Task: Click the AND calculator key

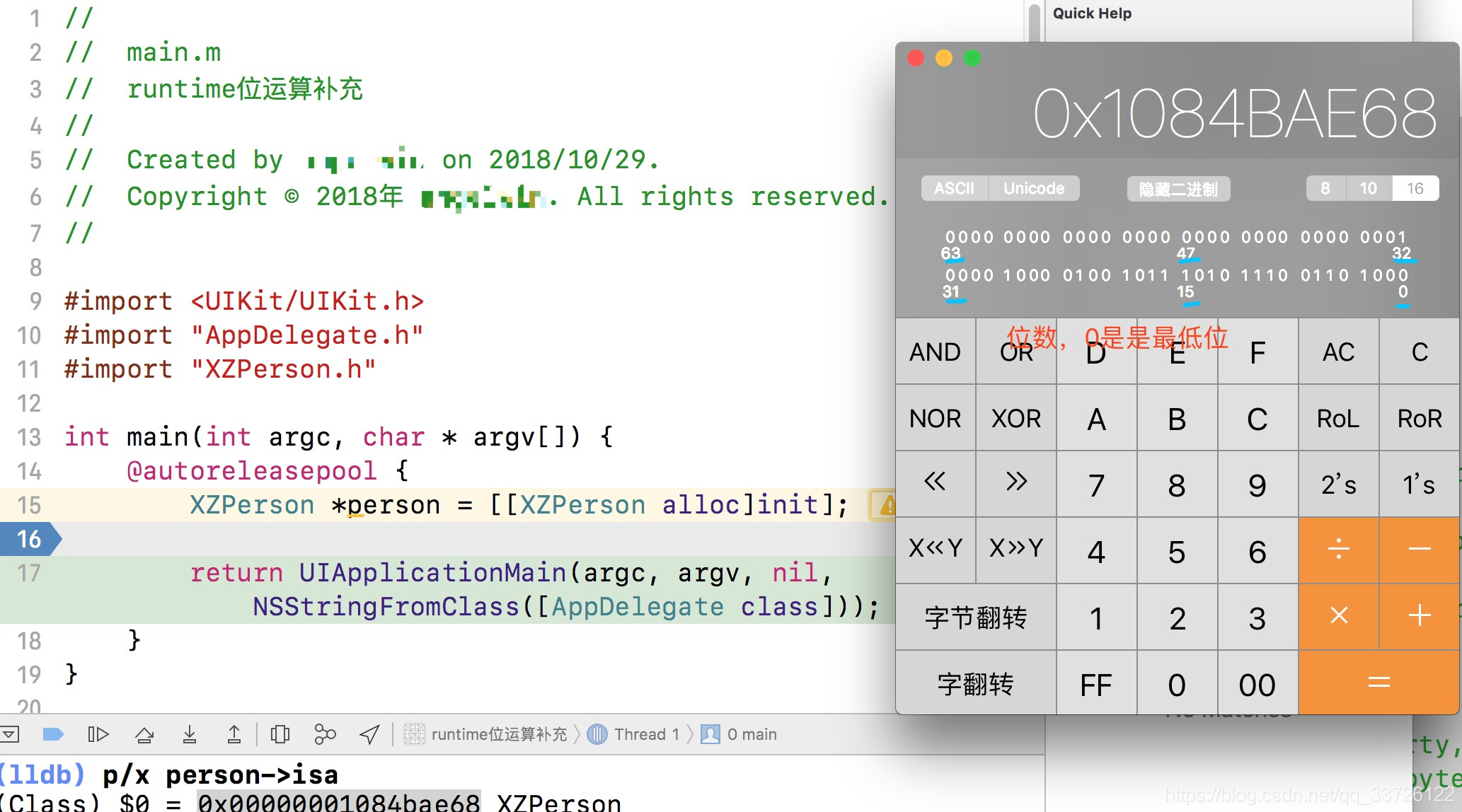Action: tap(936, 352)
